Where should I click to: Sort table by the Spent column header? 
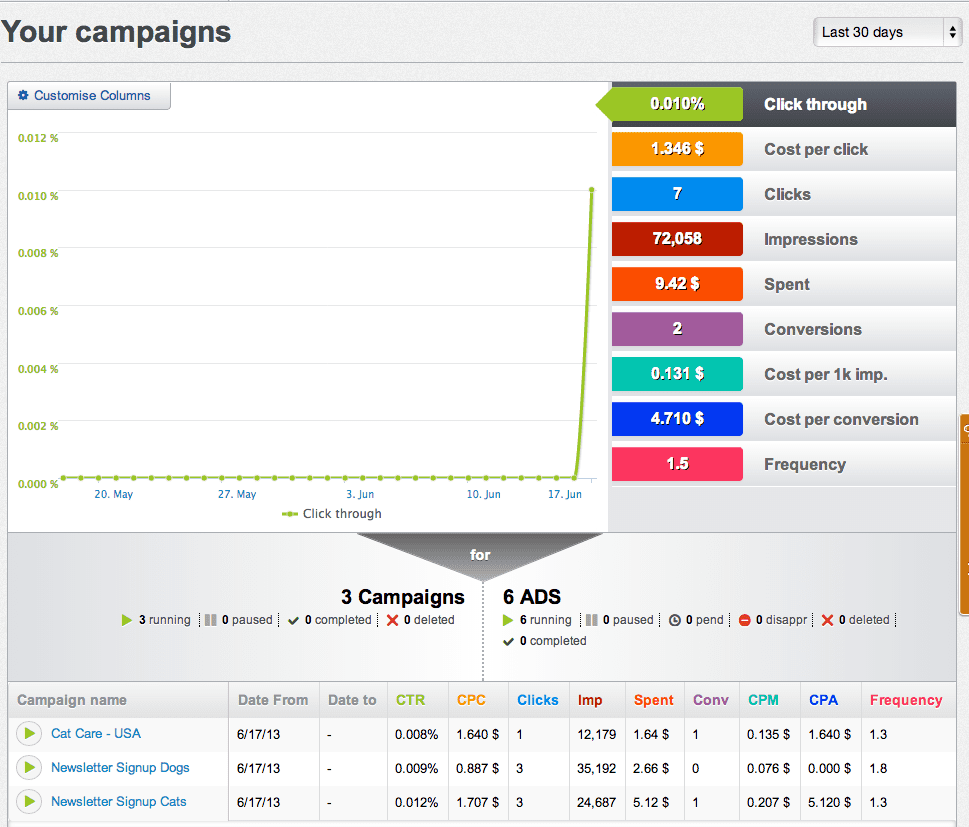click(x=653, y=700)
